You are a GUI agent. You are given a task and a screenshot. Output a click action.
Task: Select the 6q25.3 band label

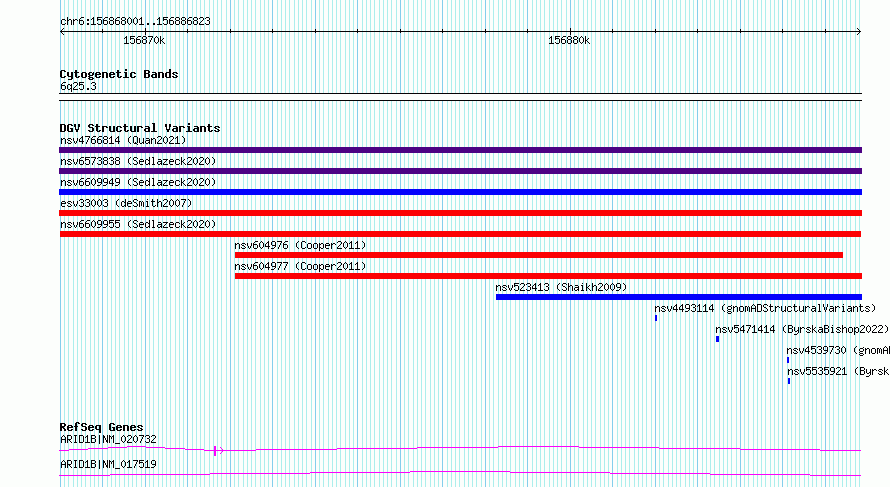(78, 86)
